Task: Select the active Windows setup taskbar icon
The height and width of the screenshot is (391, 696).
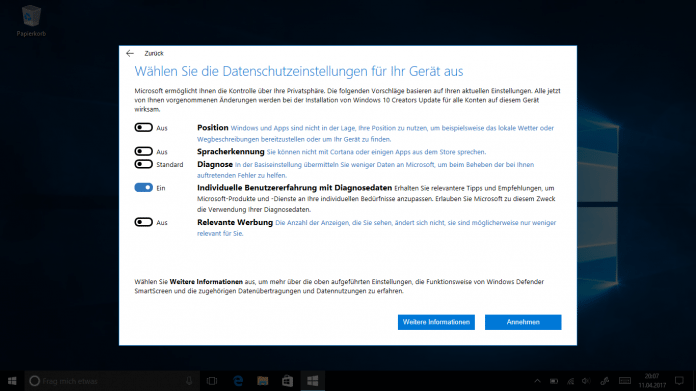Action: pyautogui.click(x=312, y=381)
